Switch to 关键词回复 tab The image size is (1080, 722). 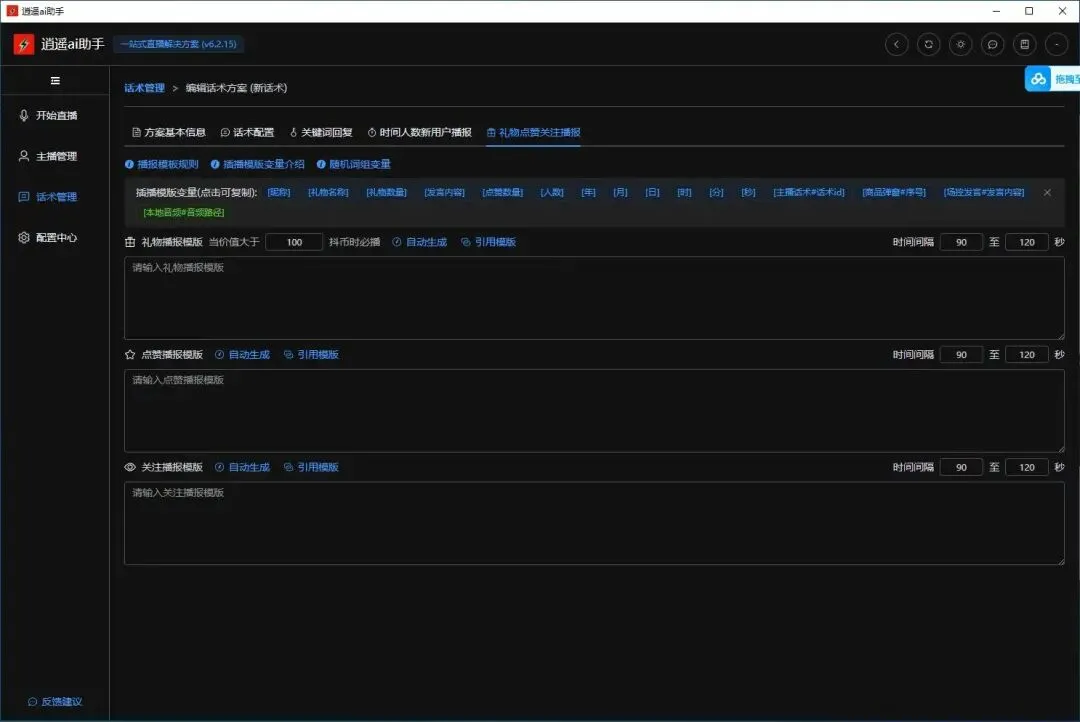321,132
